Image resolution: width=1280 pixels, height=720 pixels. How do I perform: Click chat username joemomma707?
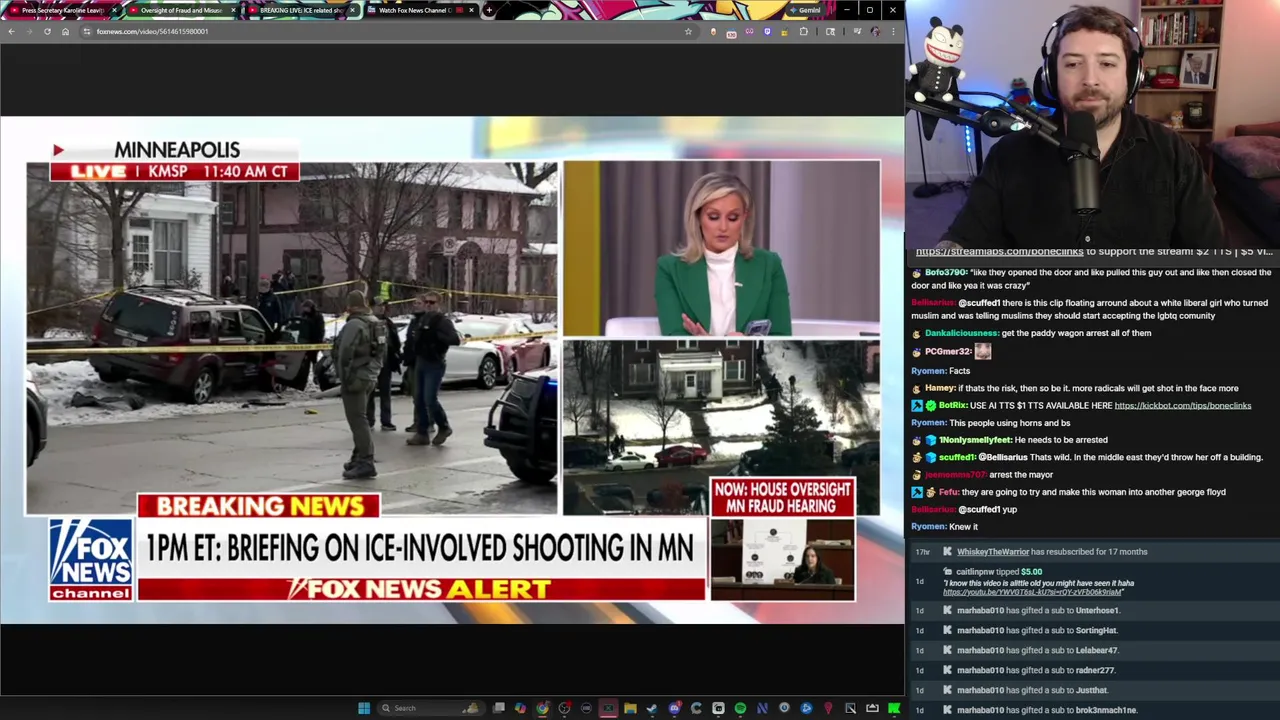pyautogui.click(x=954, y=475)
